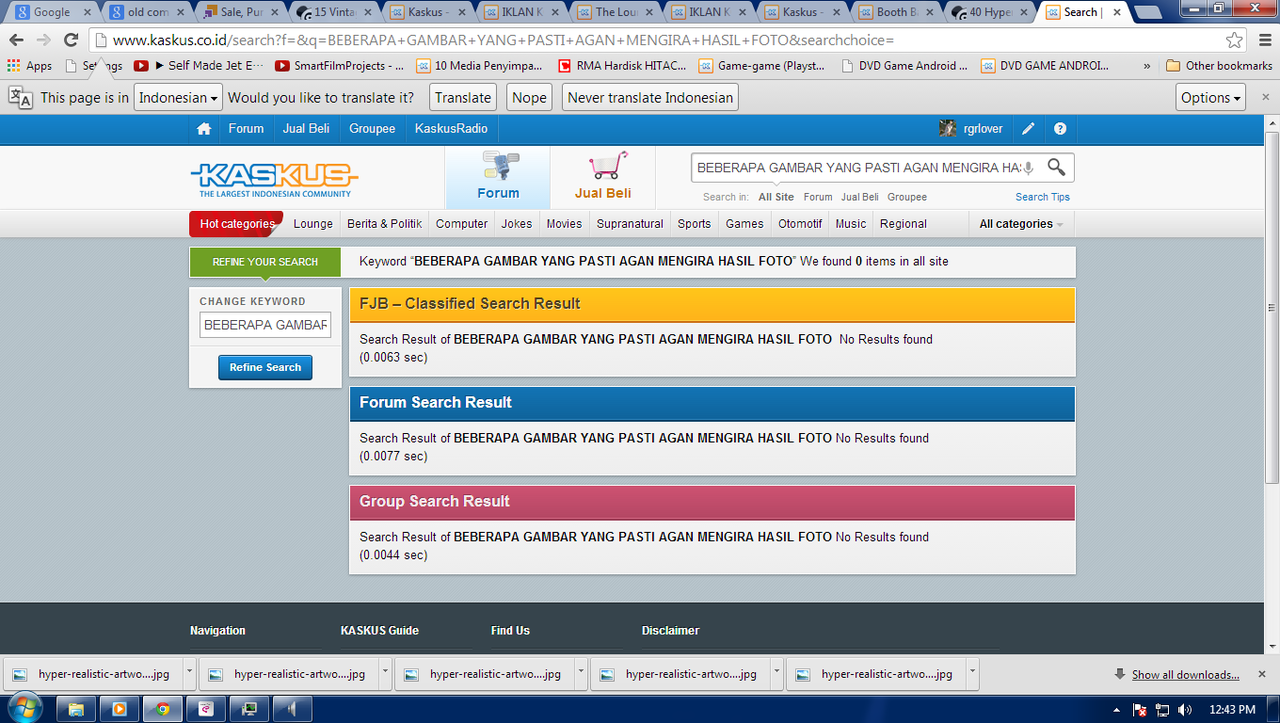Open the help question mark icon
The height and width of the screenshot is (723, 1280).
[x=1060, y=129]
